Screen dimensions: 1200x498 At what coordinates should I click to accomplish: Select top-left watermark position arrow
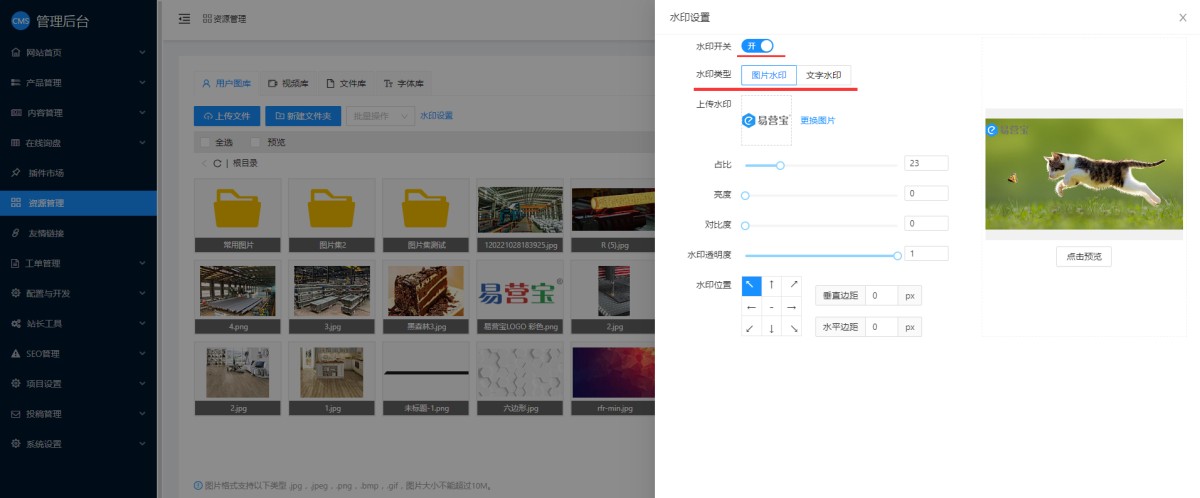click(751, 286)
